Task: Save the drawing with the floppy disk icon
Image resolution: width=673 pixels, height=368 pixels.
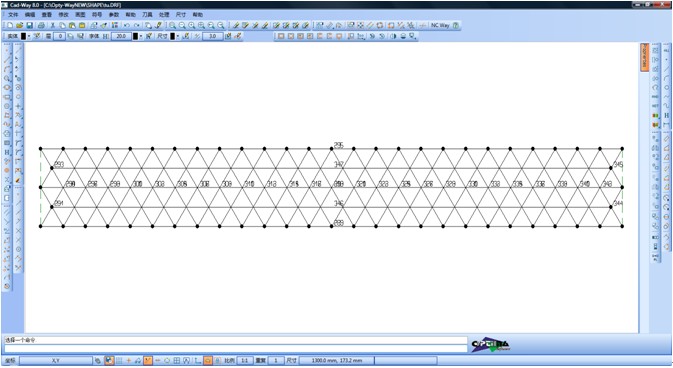Action: click(x=29, y=25)
